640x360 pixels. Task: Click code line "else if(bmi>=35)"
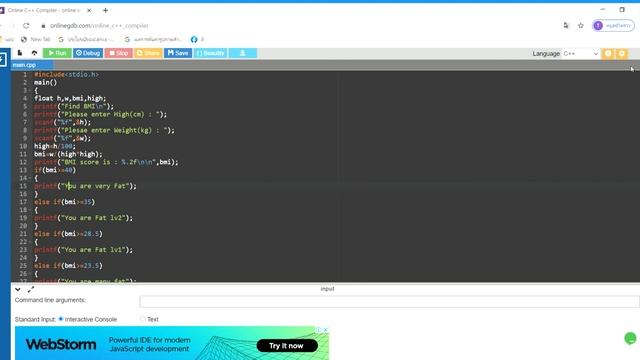pos(64,202)
